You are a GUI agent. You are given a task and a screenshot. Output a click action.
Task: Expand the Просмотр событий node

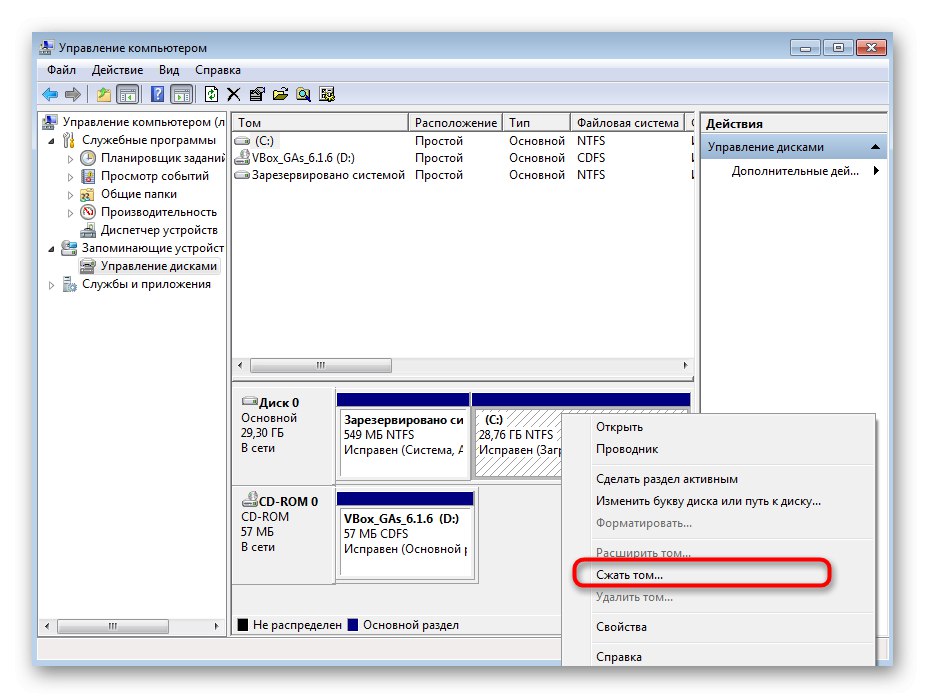tap(70, 177)
